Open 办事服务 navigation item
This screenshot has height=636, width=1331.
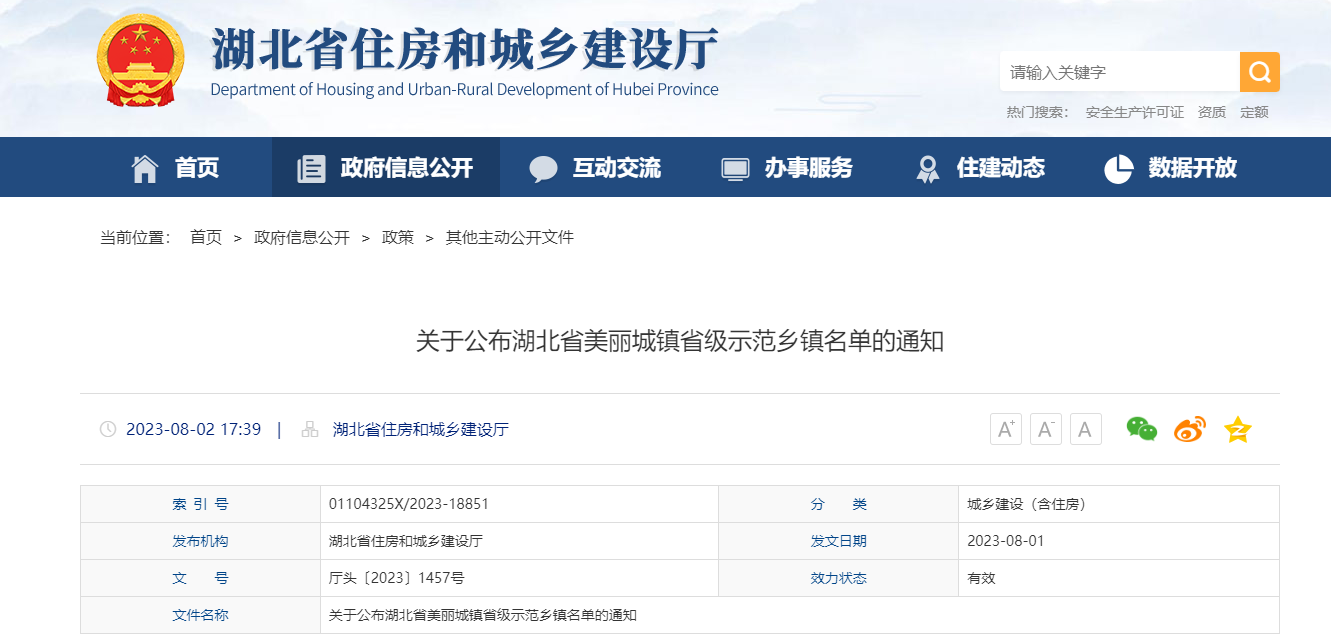(788, 168)
